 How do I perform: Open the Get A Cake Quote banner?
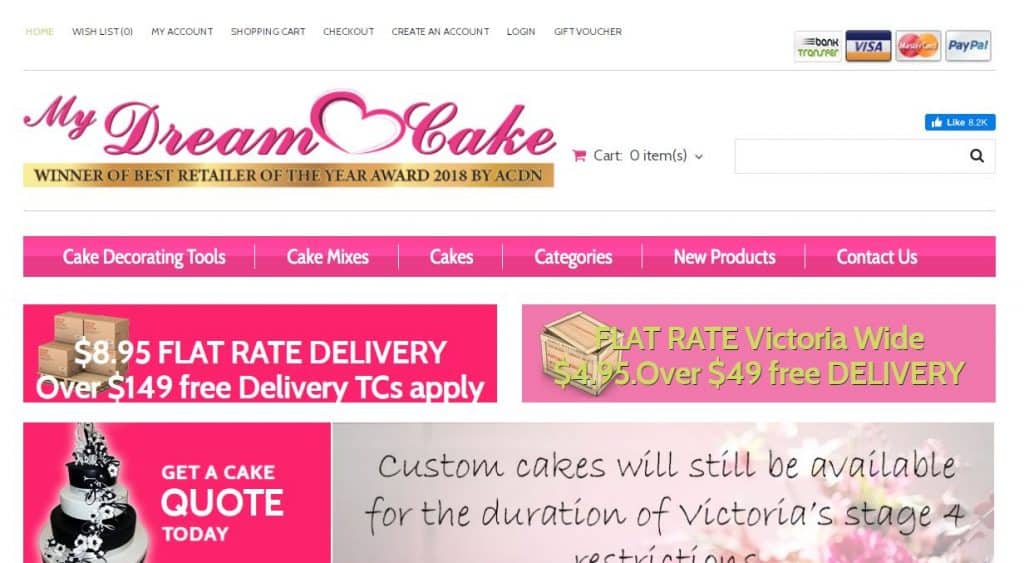click(177, 492)
